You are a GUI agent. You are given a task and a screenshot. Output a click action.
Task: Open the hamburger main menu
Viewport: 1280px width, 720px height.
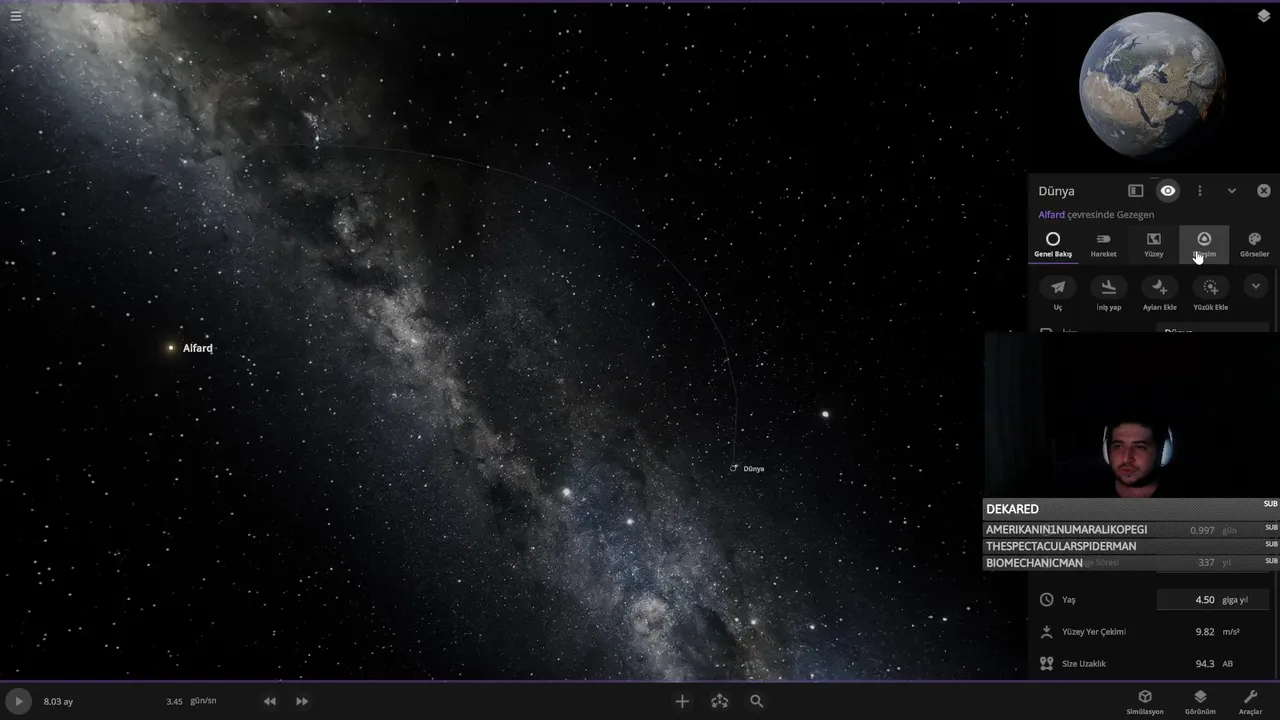click(16, 16)
